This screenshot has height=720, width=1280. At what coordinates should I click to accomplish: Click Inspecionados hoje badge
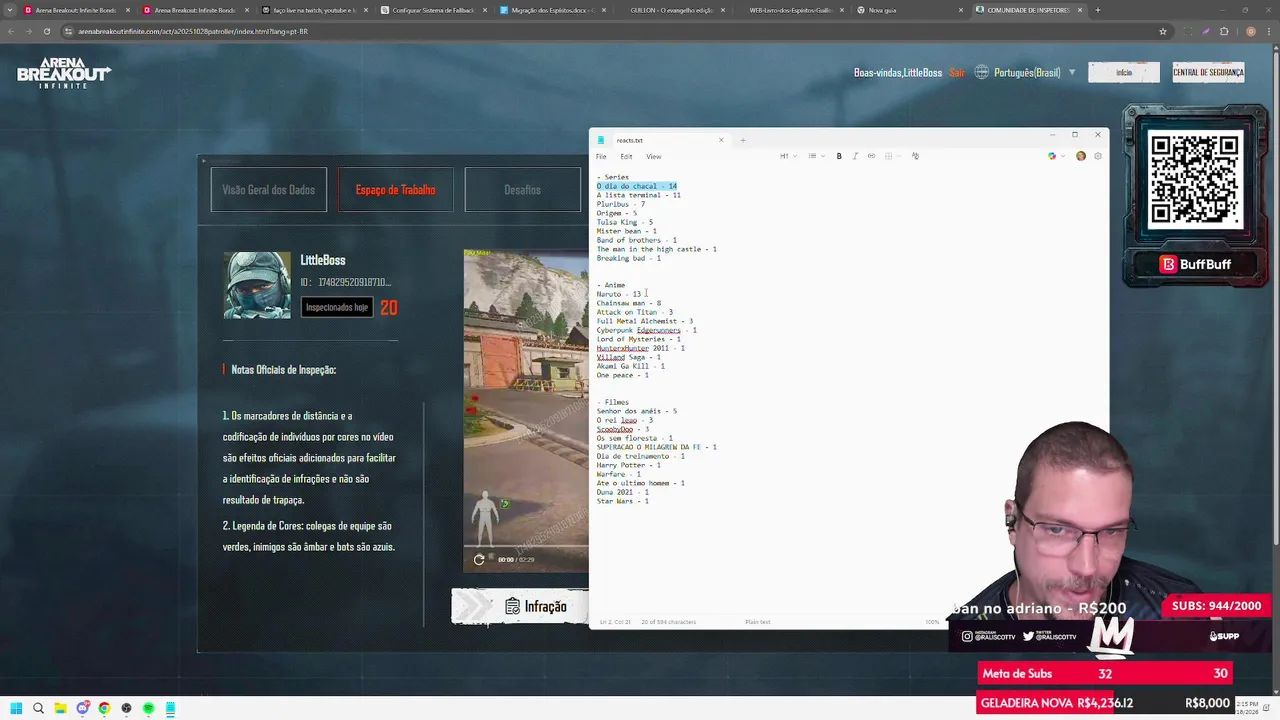337,307
